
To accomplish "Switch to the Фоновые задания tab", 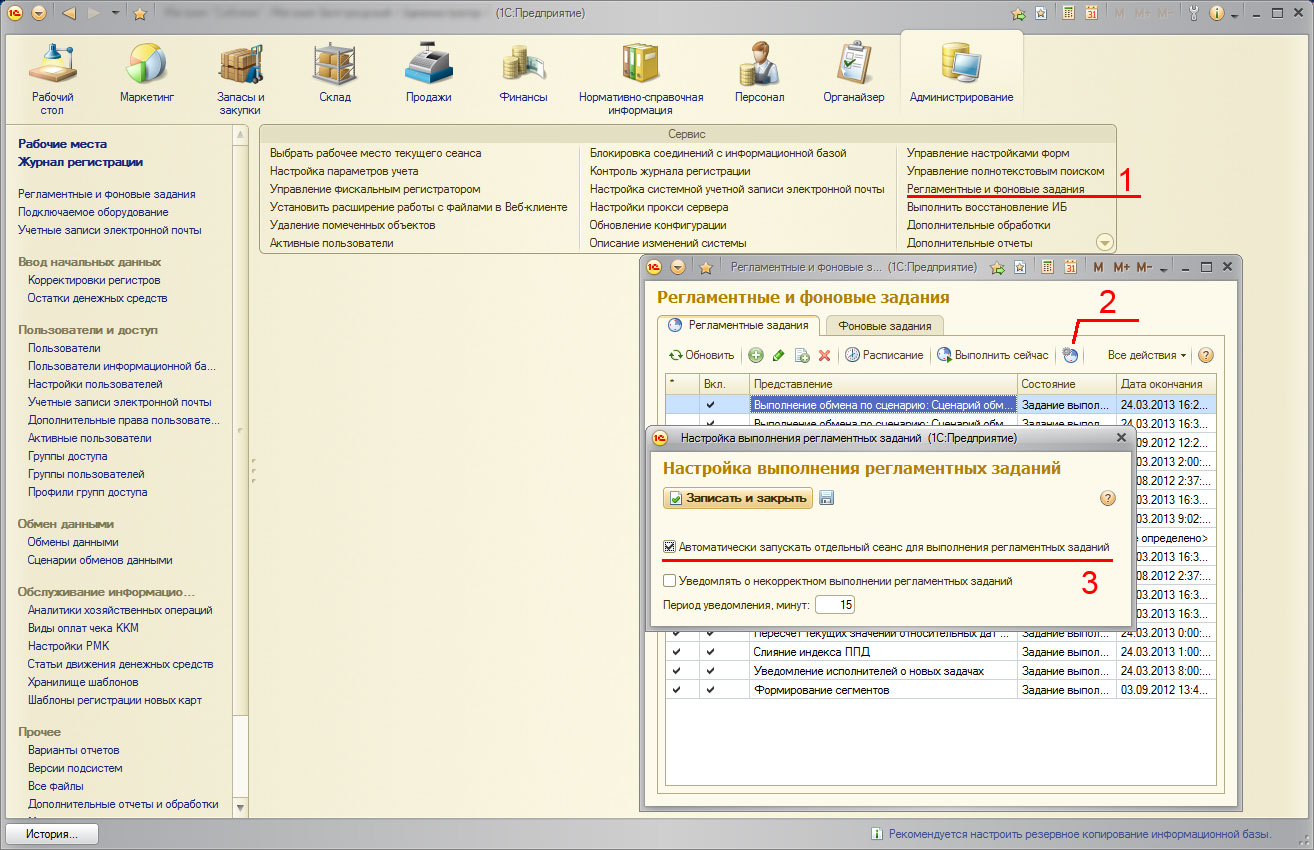I will (884, 325).
